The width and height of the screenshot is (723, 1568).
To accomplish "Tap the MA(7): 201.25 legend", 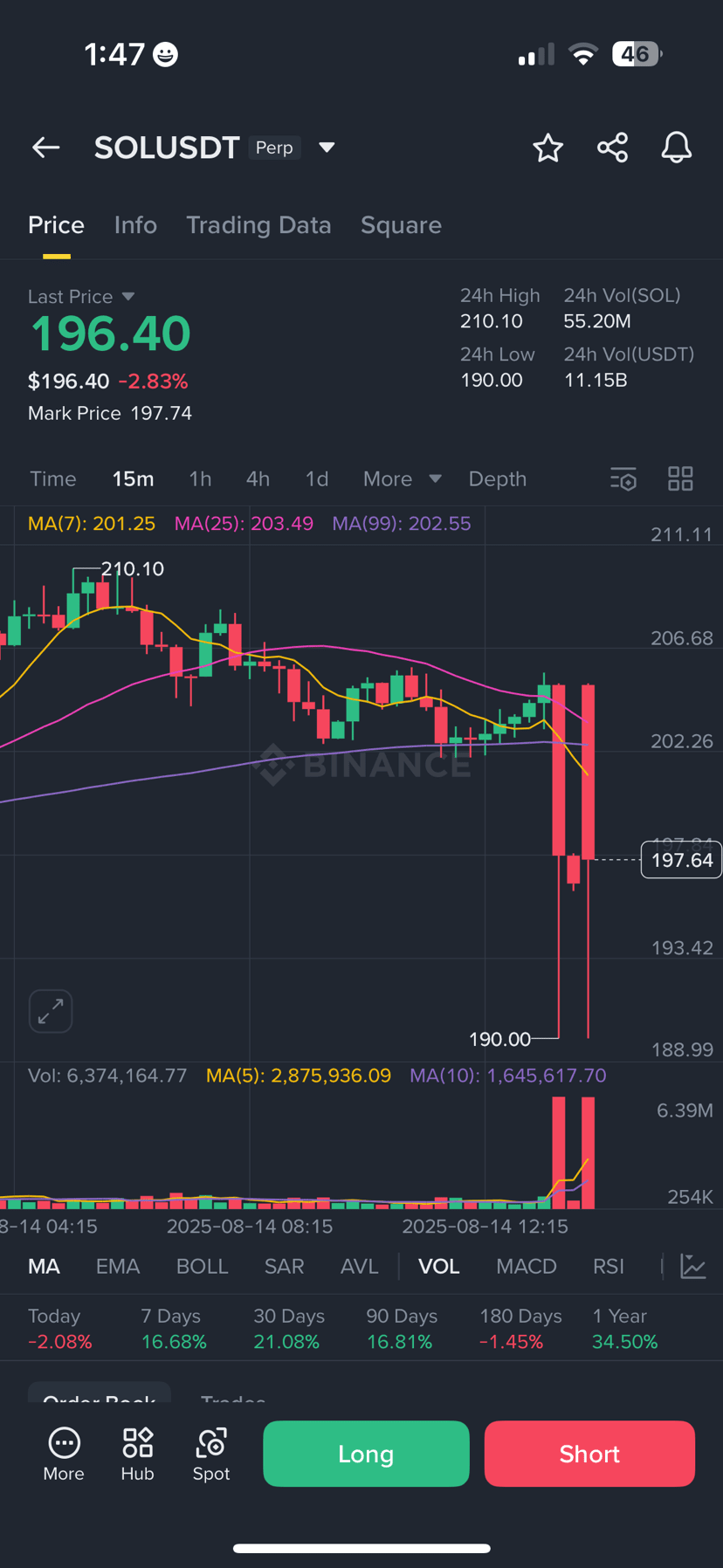I will tap(92, 524).
